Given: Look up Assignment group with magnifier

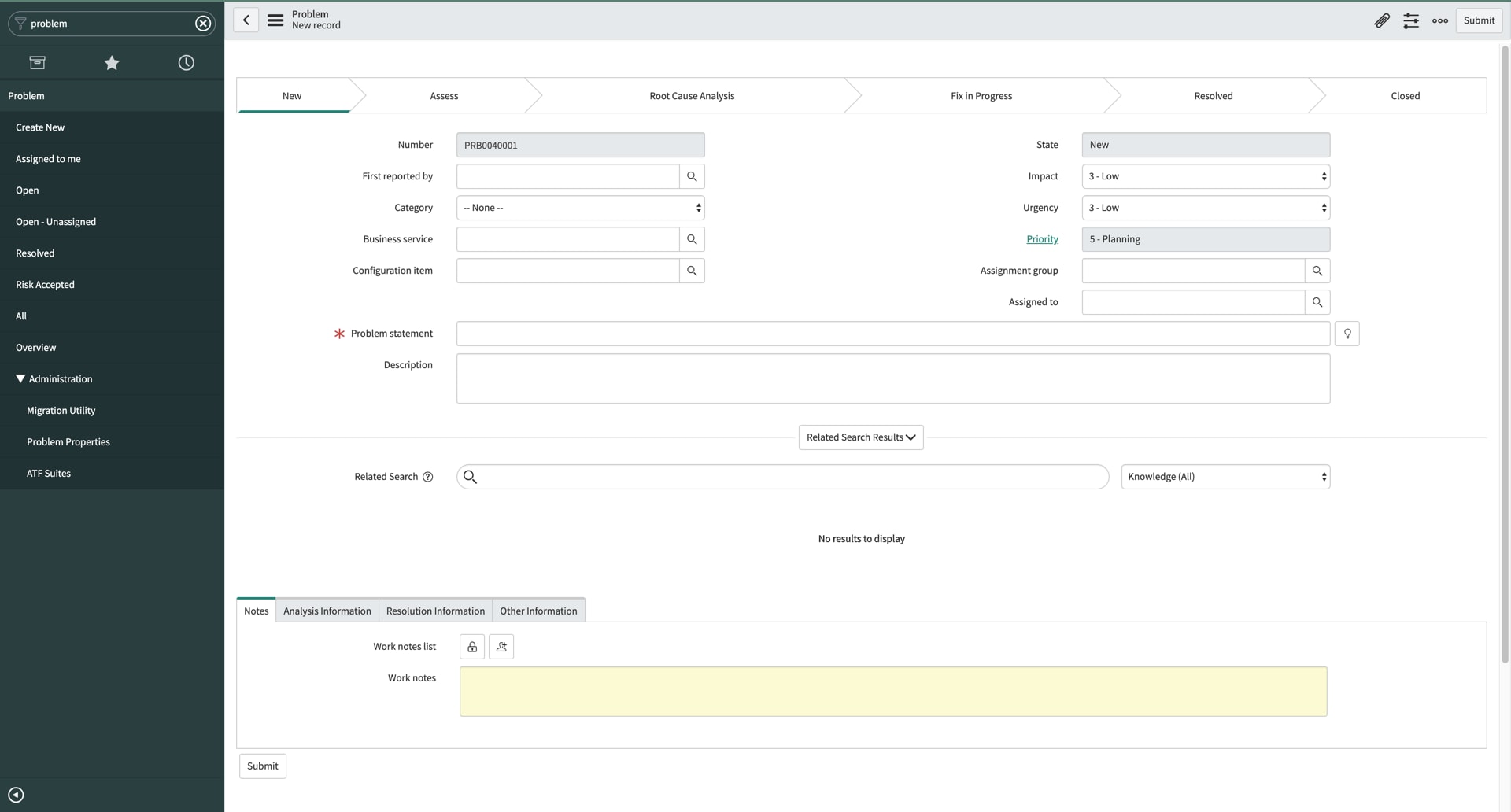Looking at the screenshot, I should 1317,271.
